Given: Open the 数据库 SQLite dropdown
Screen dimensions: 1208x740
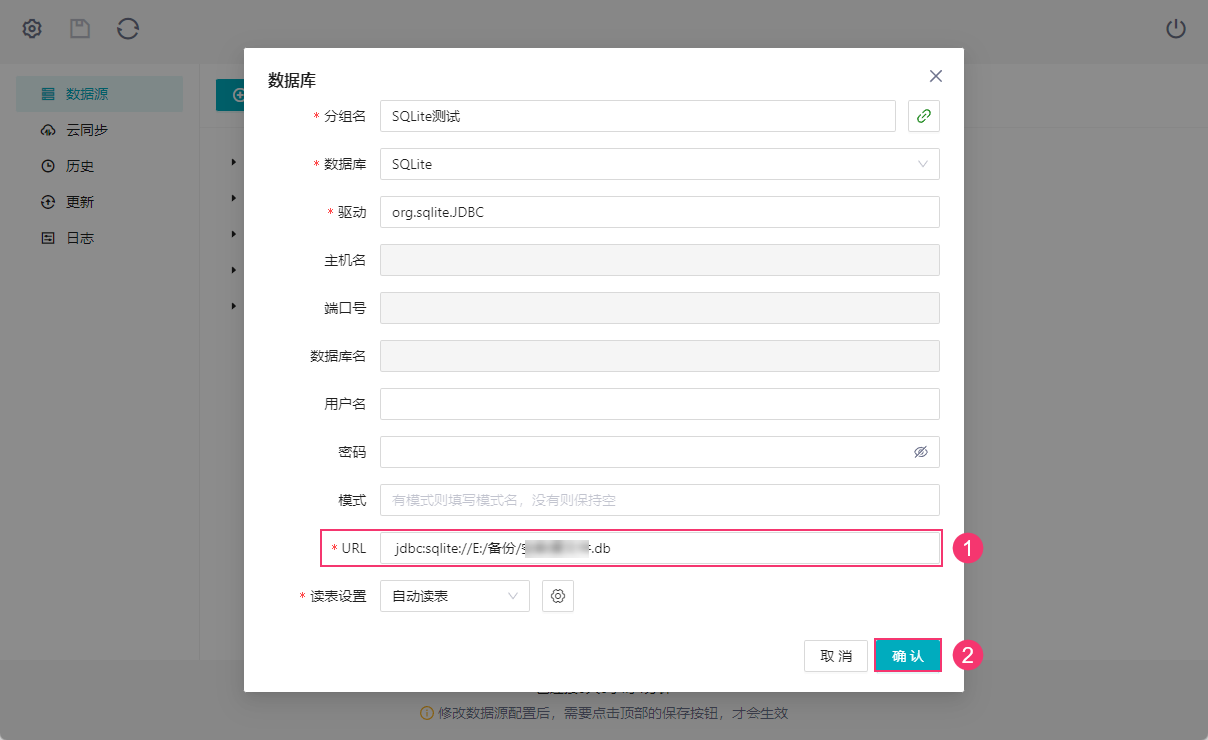Looking at the screenshot, I should click(x=660, y=164).
